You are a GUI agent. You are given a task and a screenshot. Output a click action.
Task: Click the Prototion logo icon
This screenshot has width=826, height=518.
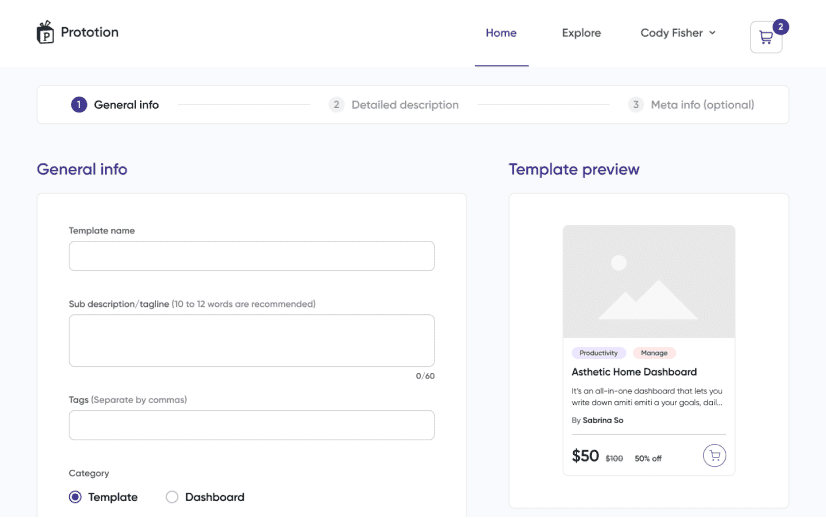coord(45,32)
